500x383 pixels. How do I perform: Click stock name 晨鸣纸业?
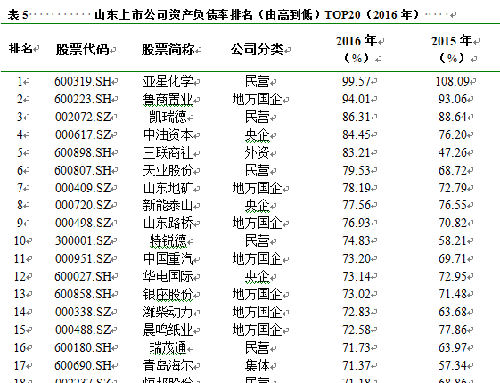point(168,330)
